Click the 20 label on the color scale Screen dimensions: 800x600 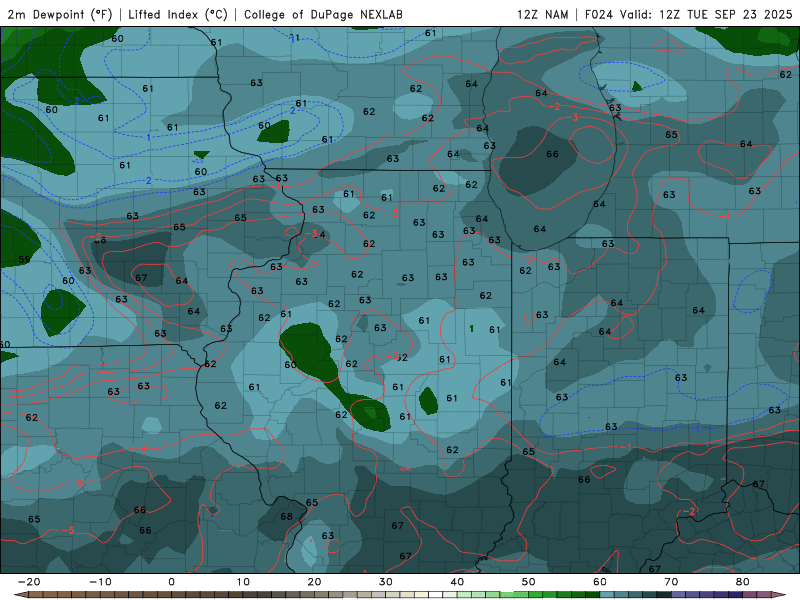(x=314, y=582)
